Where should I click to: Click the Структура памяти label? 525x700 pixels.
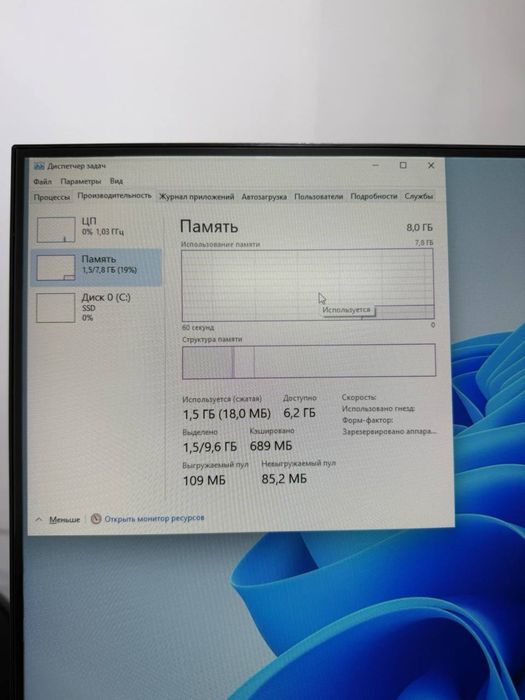point(212,340)
